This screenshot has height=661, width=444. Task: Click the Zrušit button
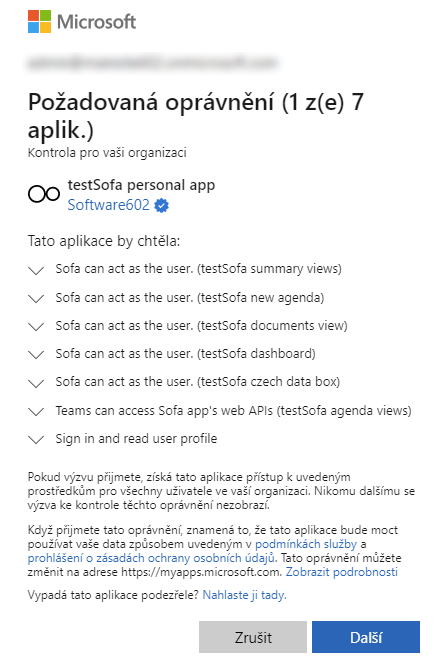pyautogui.click(x=253, y=637)
